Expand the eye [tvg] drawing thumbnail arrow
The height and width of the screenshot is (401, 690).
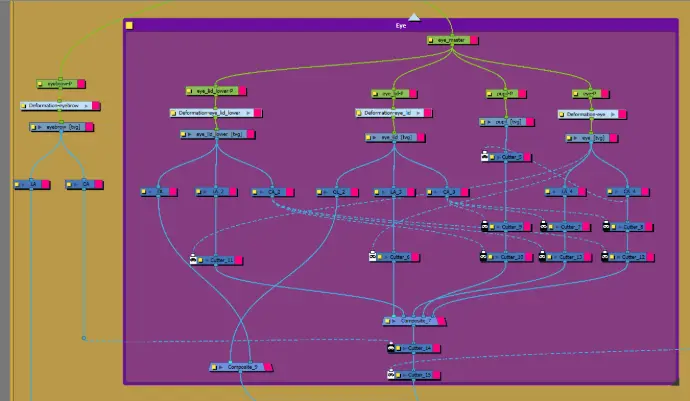click(575, 138)
